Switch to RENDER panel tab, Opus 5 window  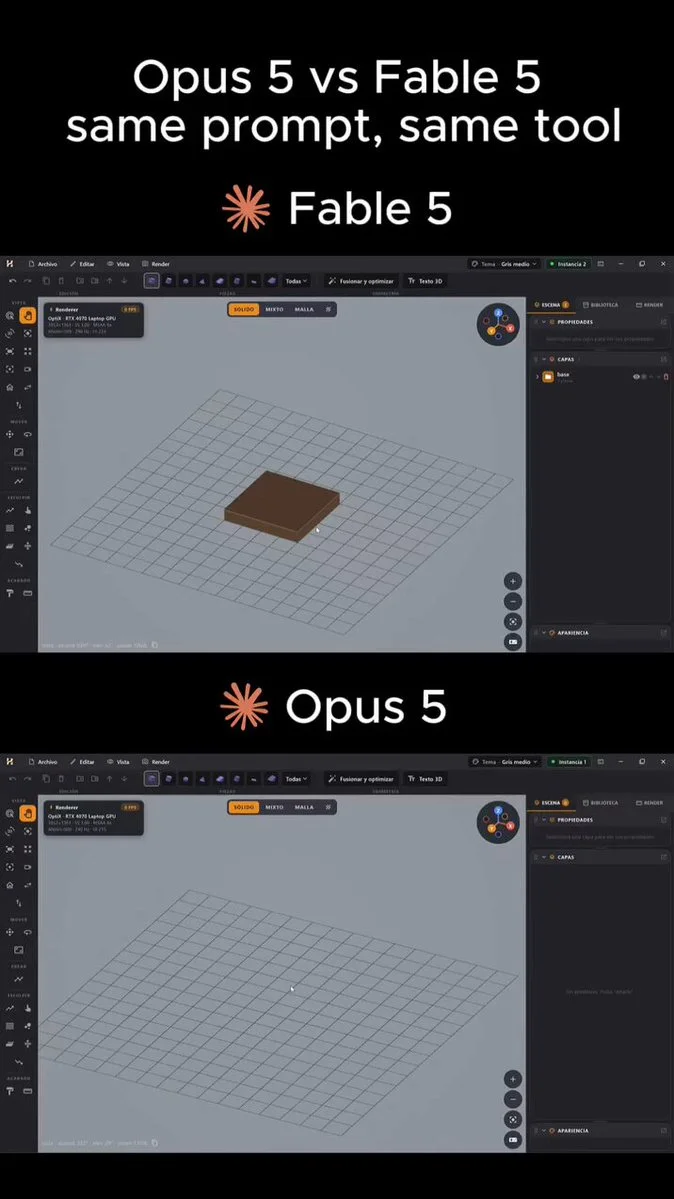[650, 802]
